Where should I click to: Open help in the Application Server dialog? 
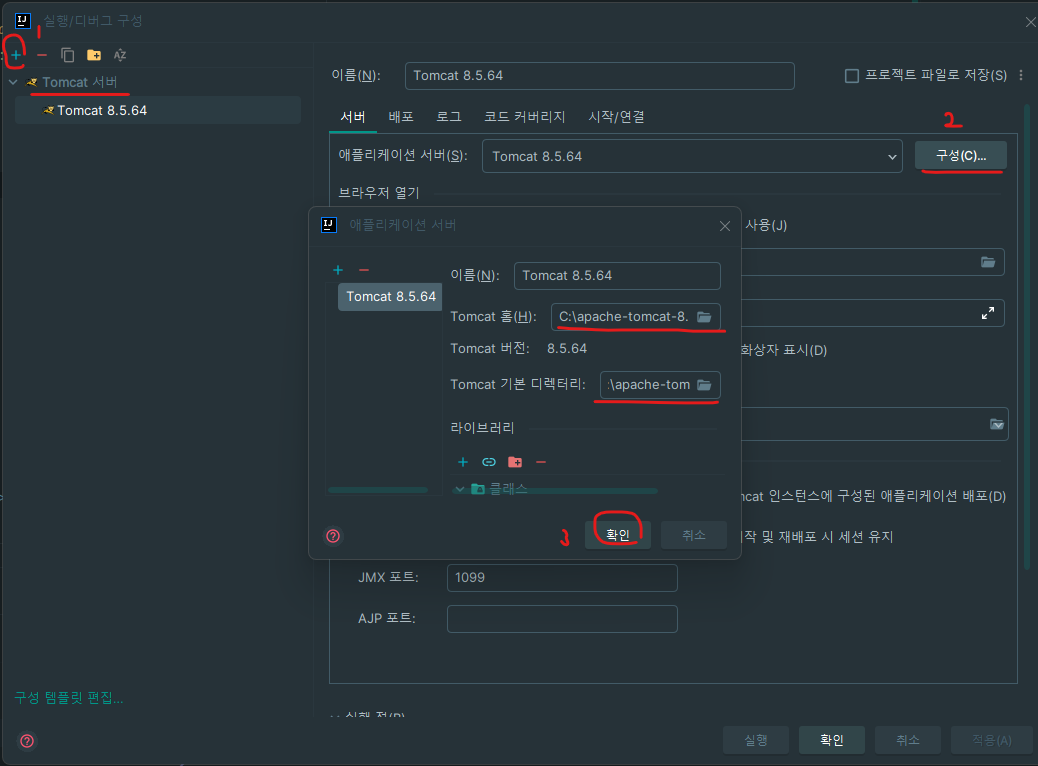click(x=333, y=536)
